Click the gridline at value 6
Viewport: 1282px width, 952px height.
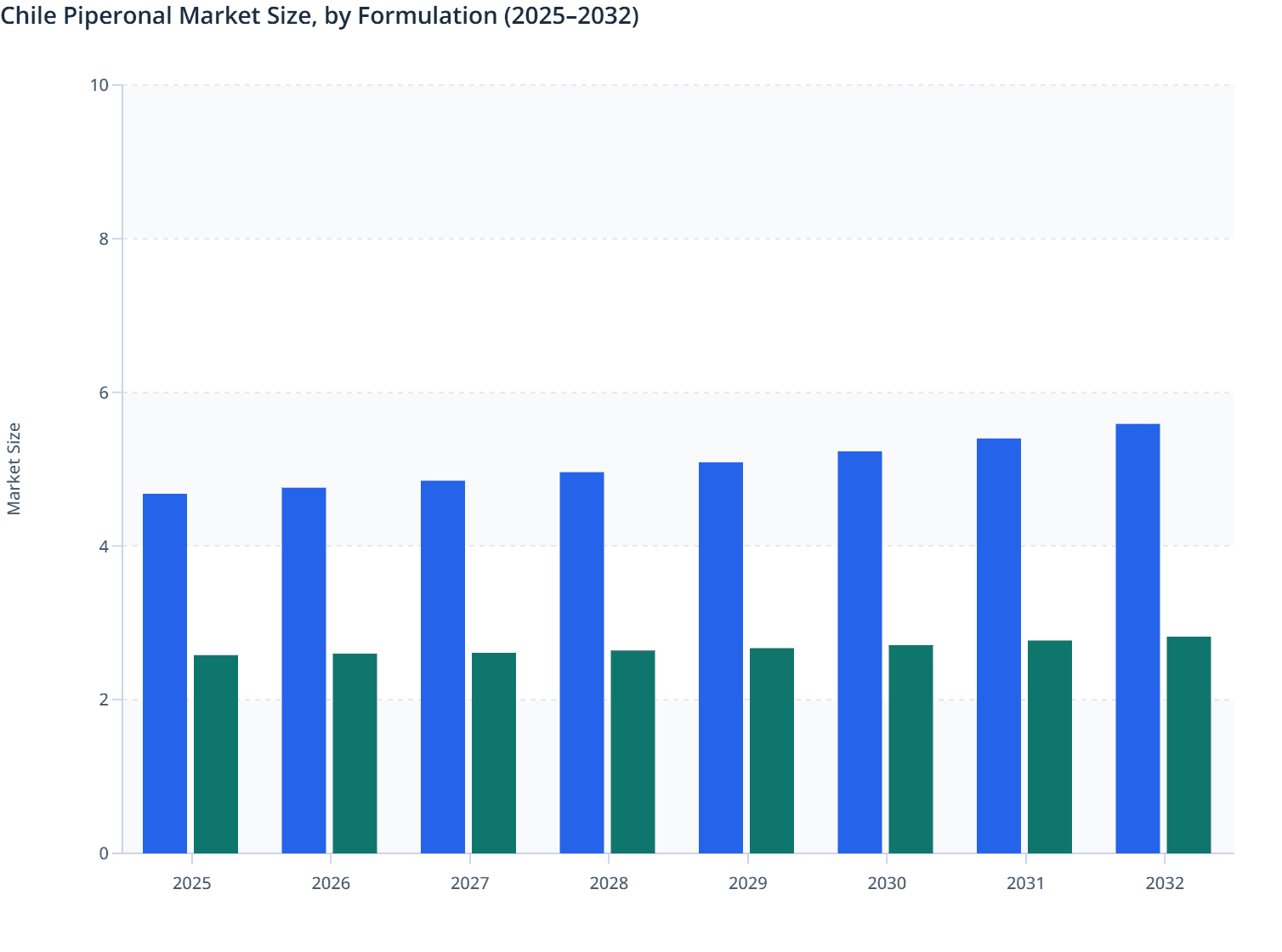[x=595, y=392]
